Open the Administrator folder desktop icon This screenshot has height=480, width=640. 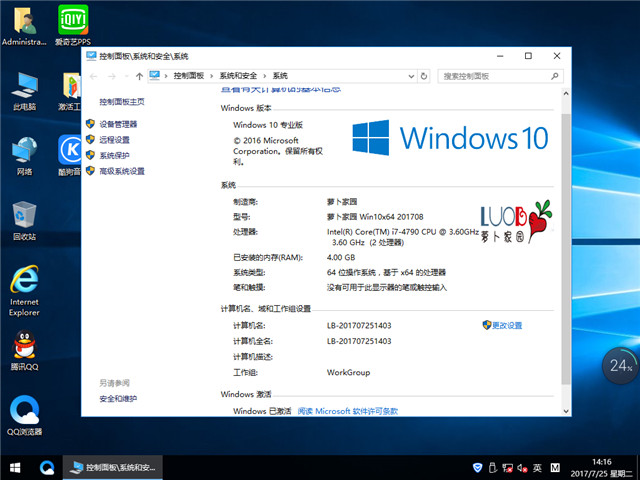[x=24, y=25]
